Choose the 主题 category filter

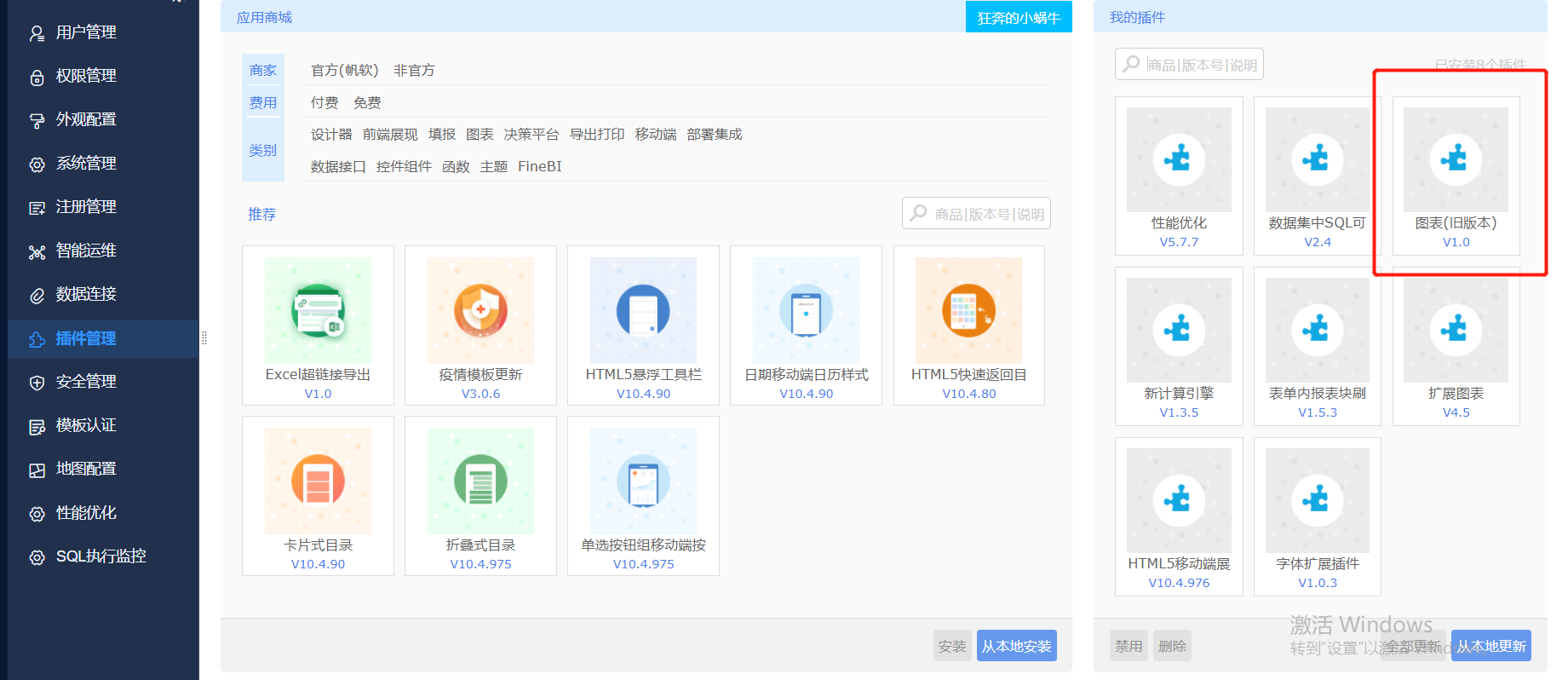pos(494,166)
